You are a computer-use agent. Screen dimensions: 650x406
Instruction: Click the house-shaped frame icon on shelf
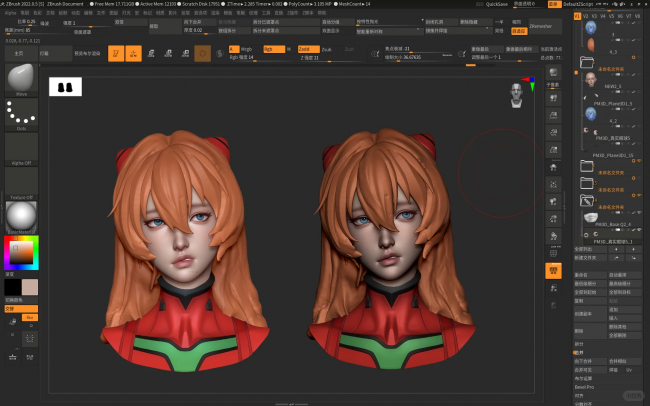tap(553, 167)
